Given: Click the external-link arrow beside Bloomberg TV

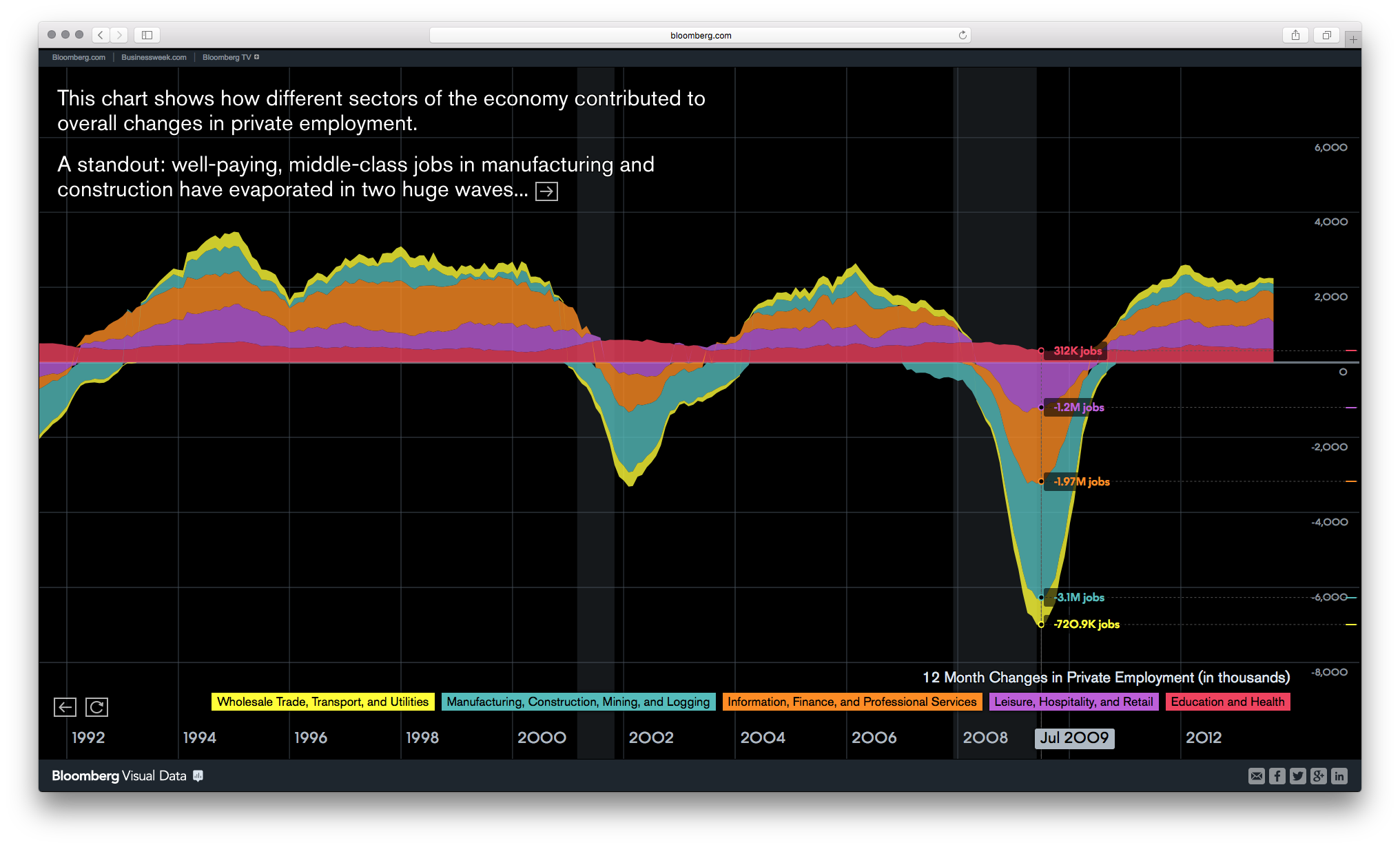Looking at the screenshot, I should [258, 57].
